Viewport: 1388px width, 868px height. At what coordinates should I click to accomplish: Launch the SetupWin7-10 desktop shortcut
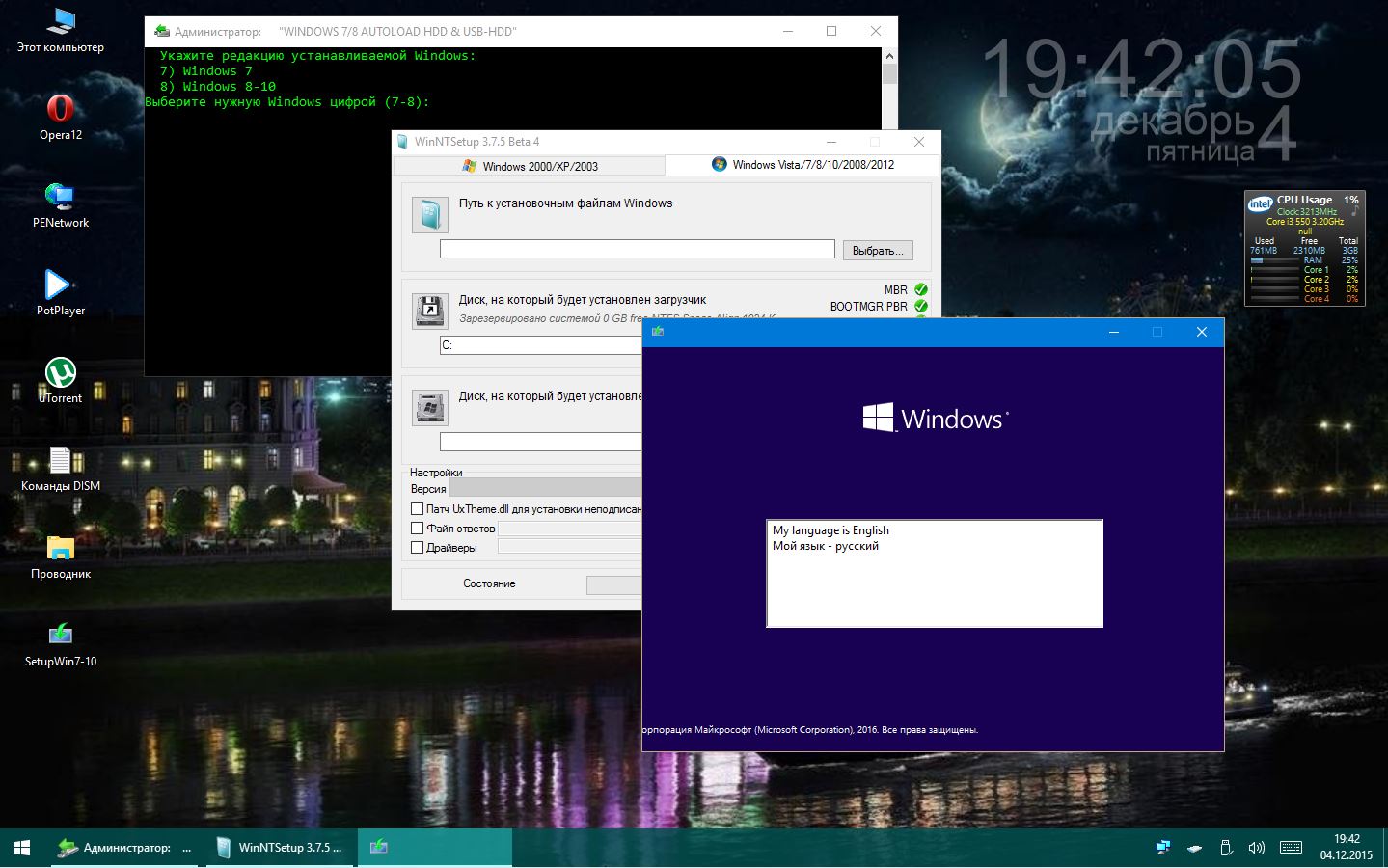(x=60, y=644)
